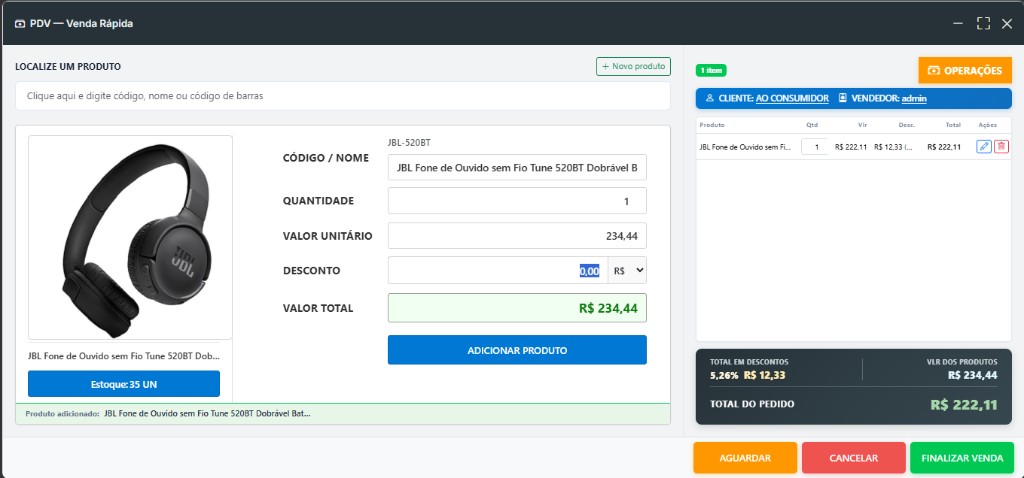Close the PDV Venda Rápida window

click(x=1007, y=24)
